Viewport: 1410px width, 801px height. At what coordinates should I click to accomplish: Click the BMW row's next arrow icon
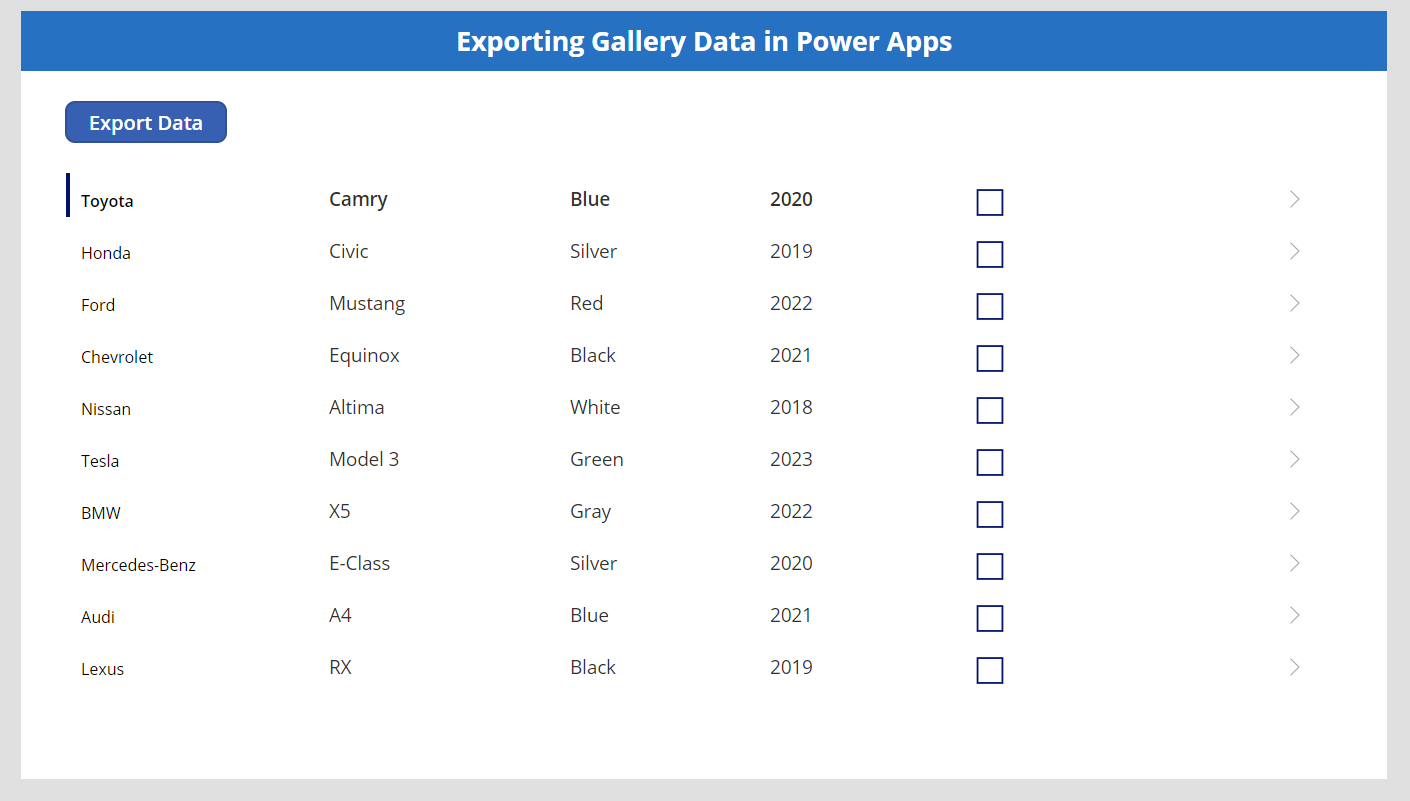tap(1294, 511)
